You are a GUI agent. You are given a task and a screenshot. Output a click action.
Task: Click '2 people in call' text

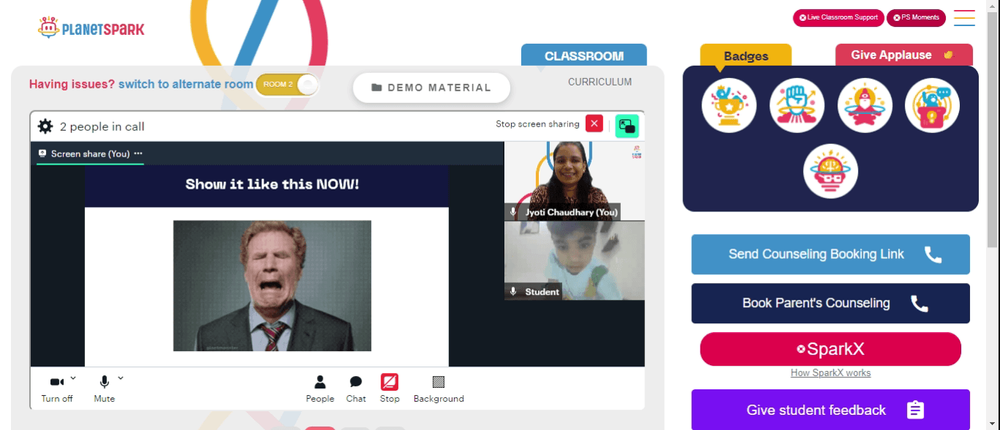coord(102,126)
